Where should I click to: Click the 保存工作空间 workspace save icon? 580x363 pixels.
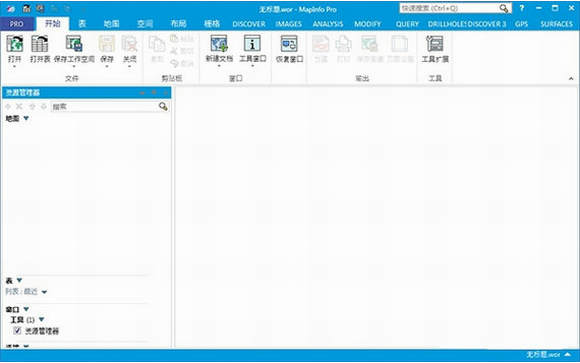tap(74, 43)
